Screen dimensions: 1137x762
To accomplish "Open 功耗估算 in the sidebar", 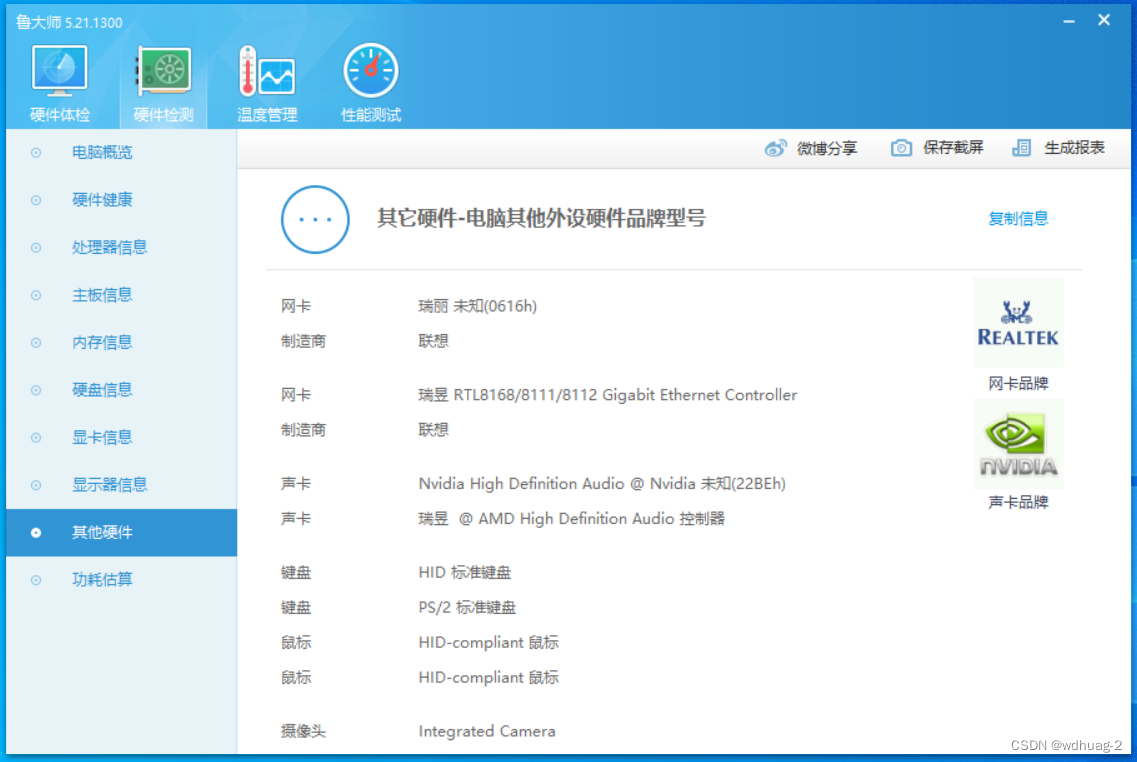I will coord(102,580).
